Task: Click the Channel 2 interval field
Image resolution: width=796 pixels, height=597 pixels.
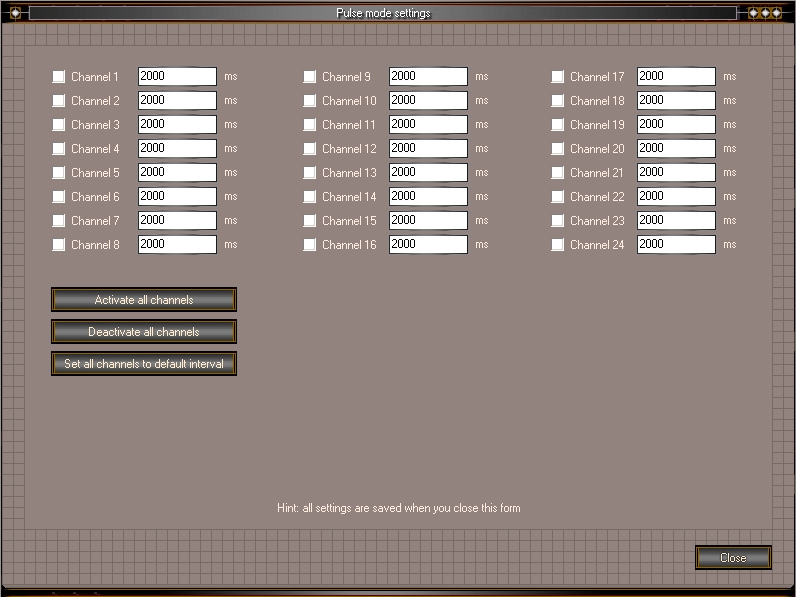Action: [x=177, y=100]
